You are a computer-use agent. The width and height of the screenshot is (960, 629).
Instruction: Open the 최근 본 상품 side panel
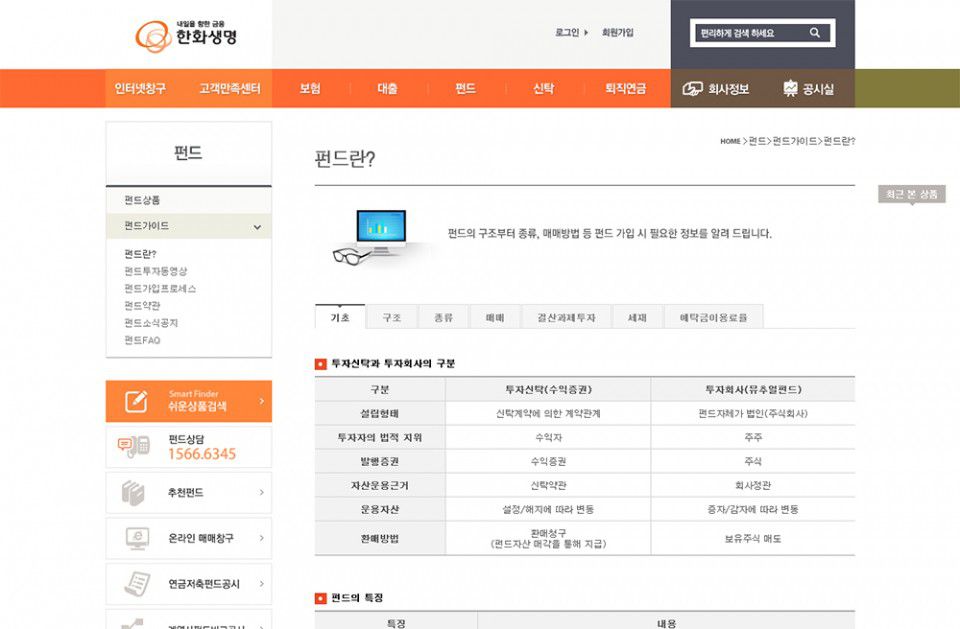pyautogui.click(x=911, y=194)
